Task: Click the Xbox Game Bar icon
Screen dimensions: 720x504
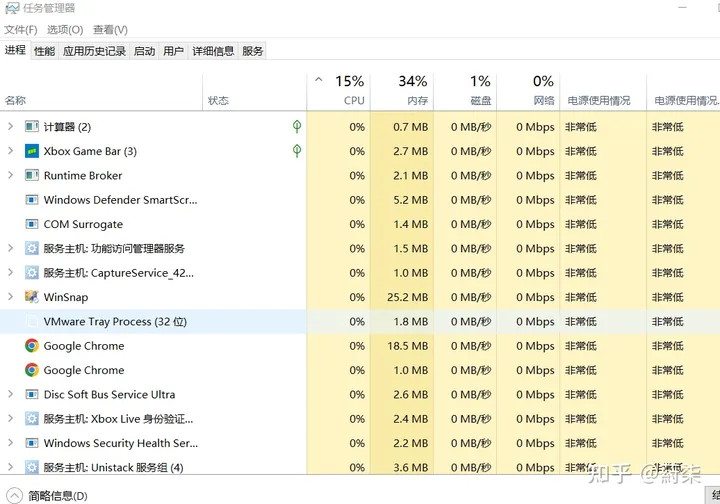Action: click(x=32, y=151)
